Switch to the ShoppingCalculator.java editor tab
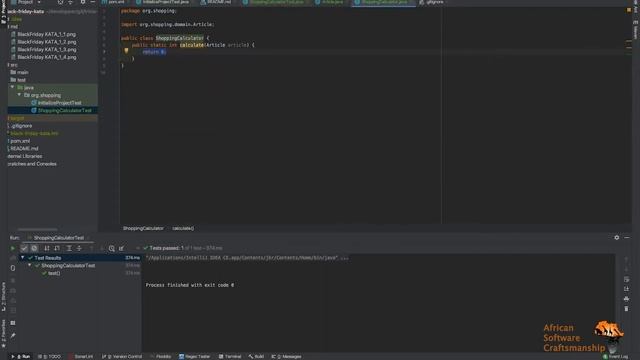 pyautogui.click(x=383, y=2)
